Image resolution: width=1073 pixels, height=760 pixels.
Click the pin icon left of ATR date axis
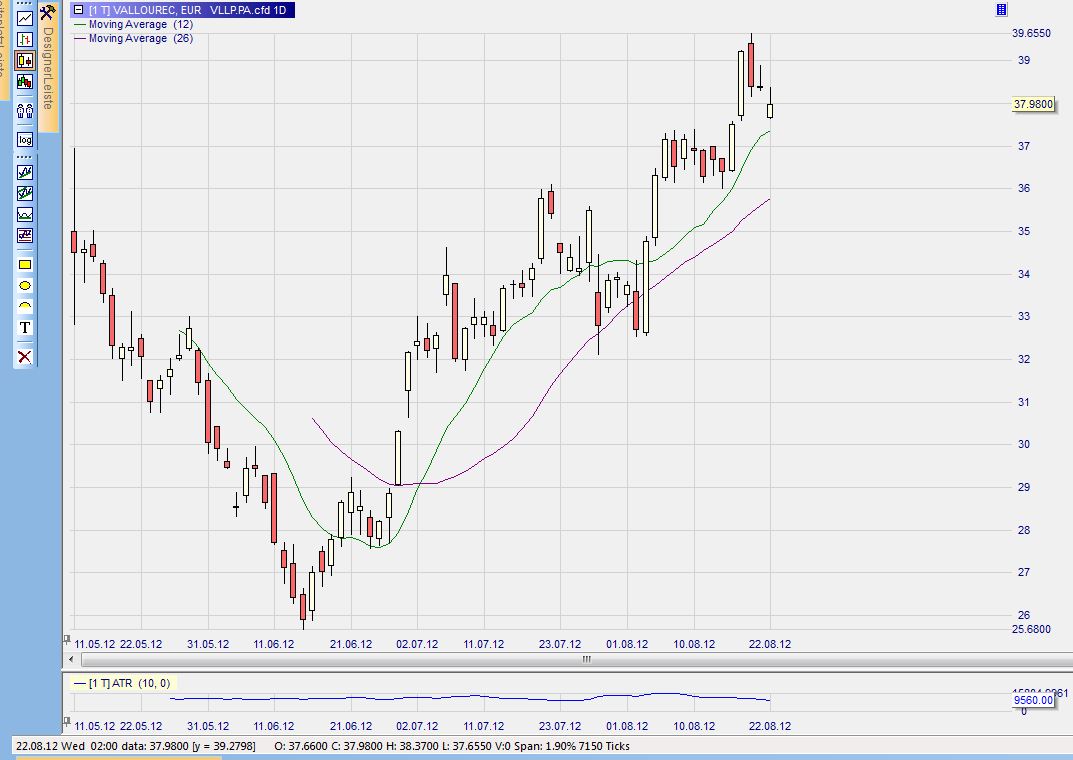tap(67, 721)
